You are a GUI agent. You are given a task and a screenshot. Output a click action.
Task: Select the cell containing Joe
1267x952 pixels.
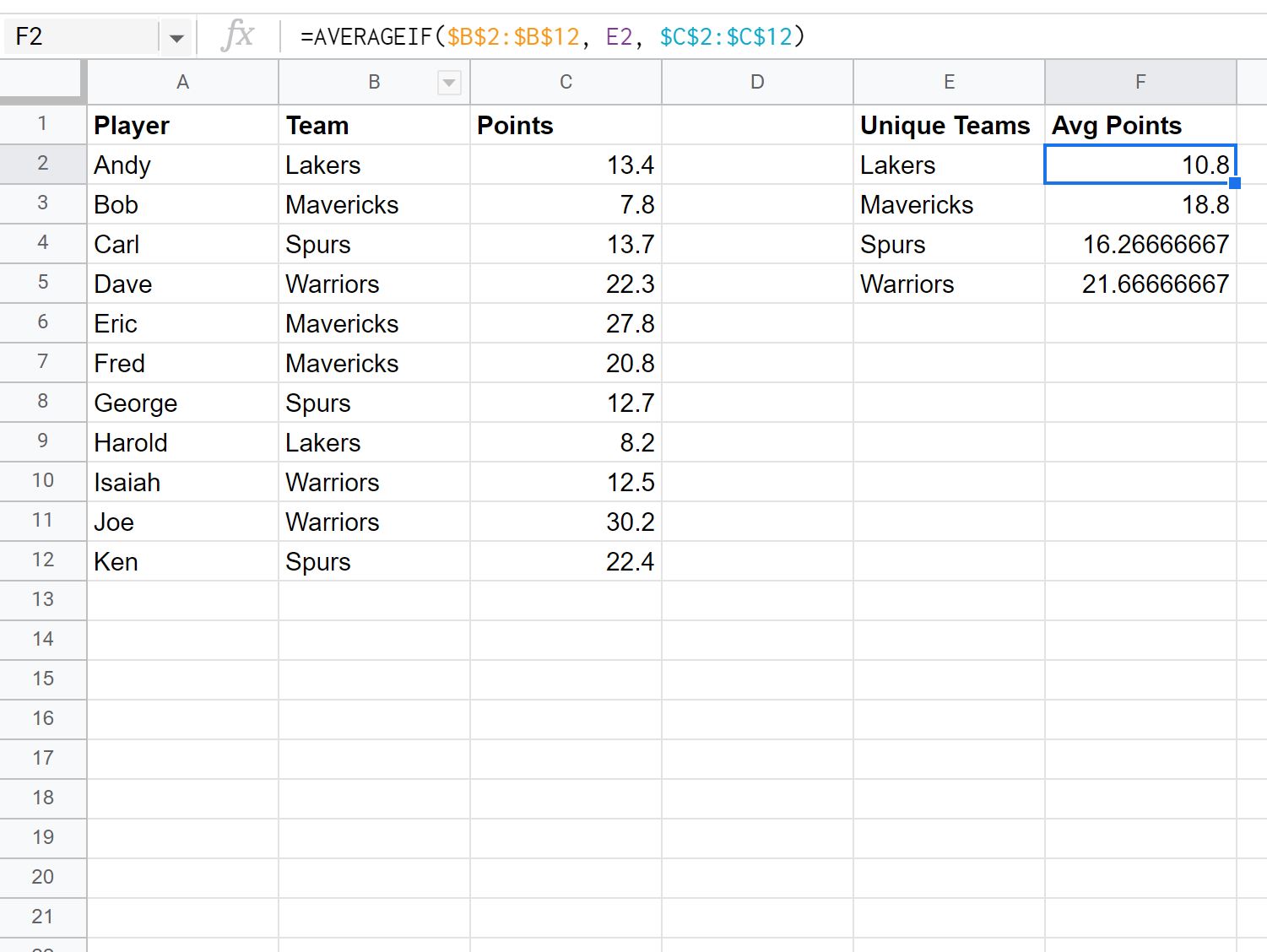point(183,522)
